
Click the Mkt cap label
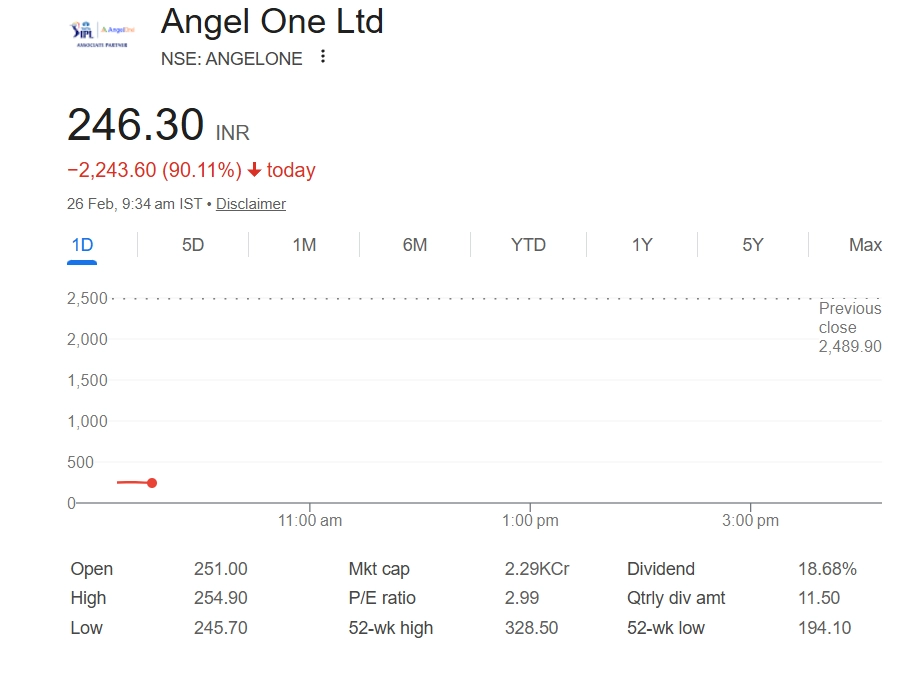click(x=379, y=569)
